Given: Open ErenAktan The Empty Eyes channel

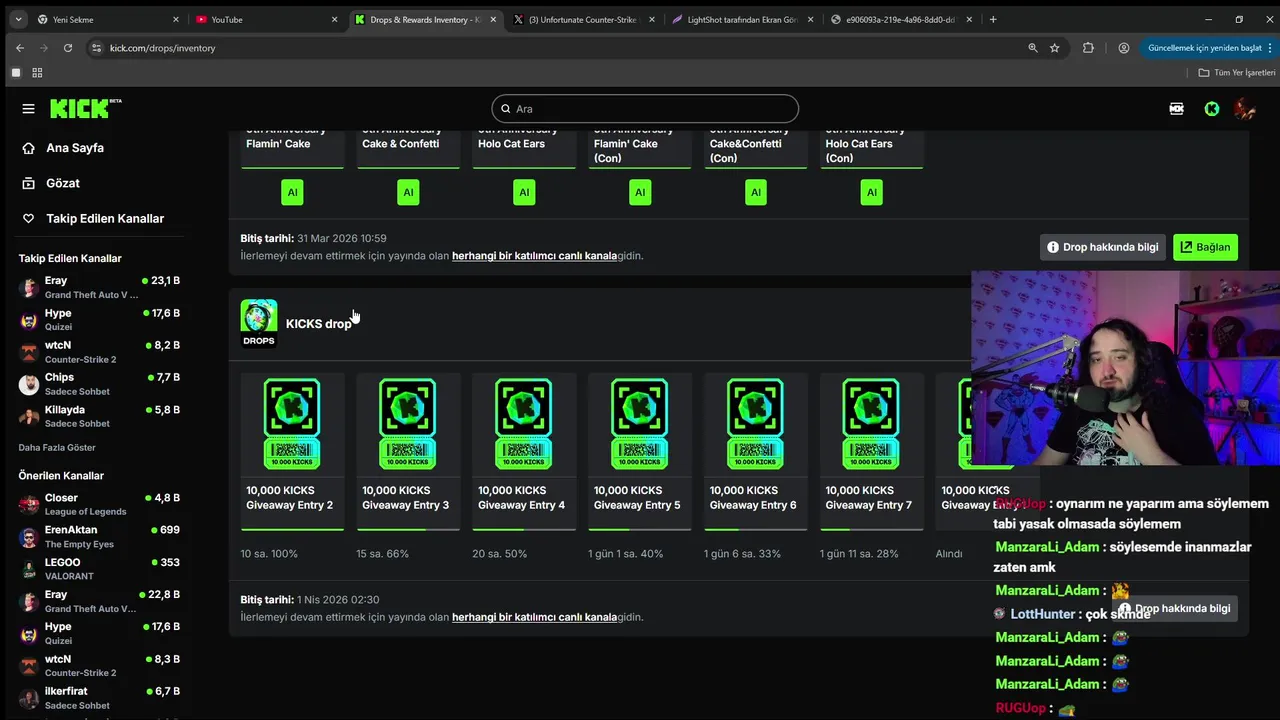Looking at the screenshot, I should [100, 537].
